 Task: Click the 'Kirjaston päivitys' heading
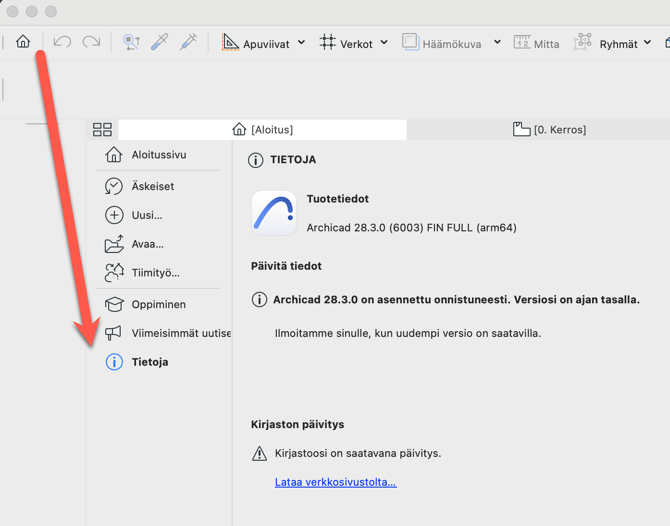[x=297, y=424]
